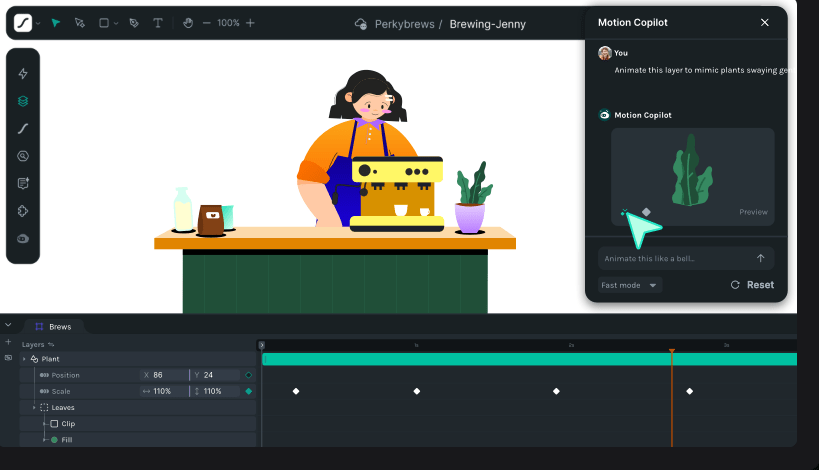
Task: Expand the Plant layer
Action: (x=24, y=359)
